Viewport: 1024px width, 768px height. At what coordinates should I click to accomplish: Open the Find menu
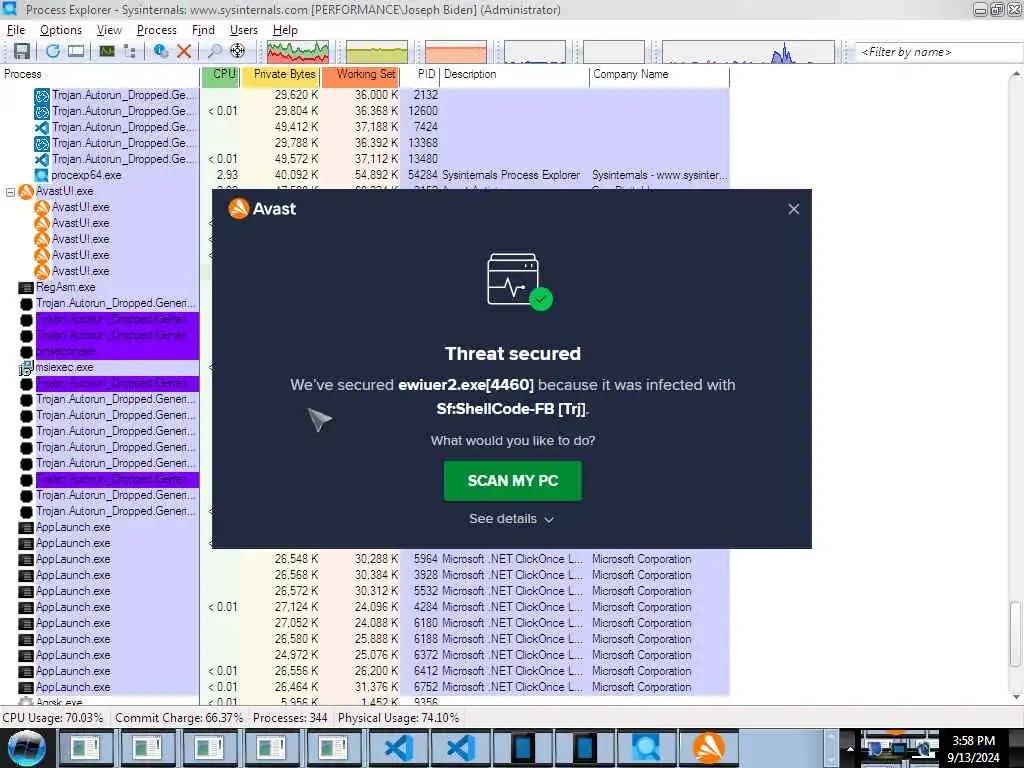(x=203, y=30)
